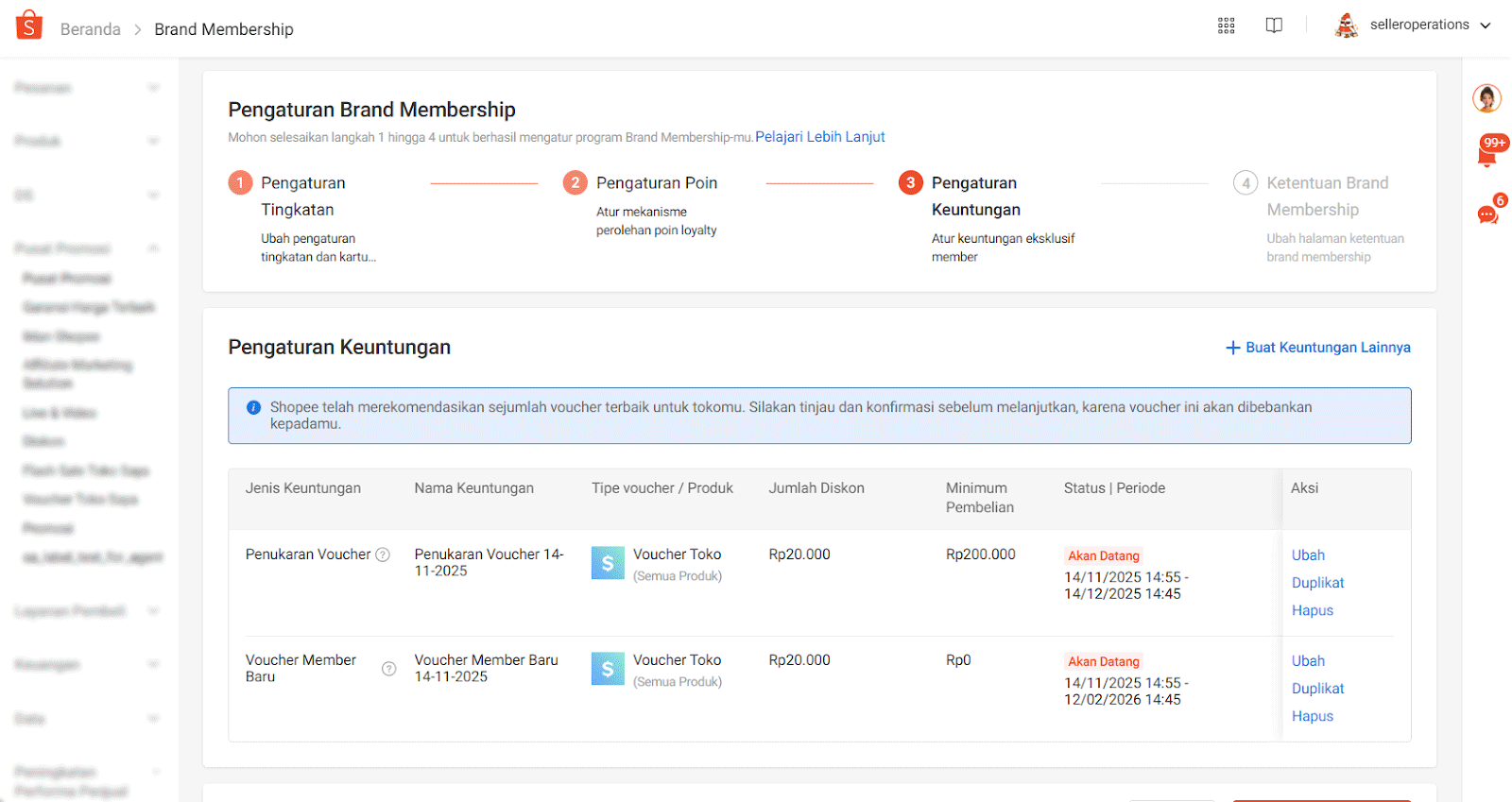Click the Jumlah Diskon column header
Image resolution: width=1512 pixels, height=802 pixels.
pos(816,488)
